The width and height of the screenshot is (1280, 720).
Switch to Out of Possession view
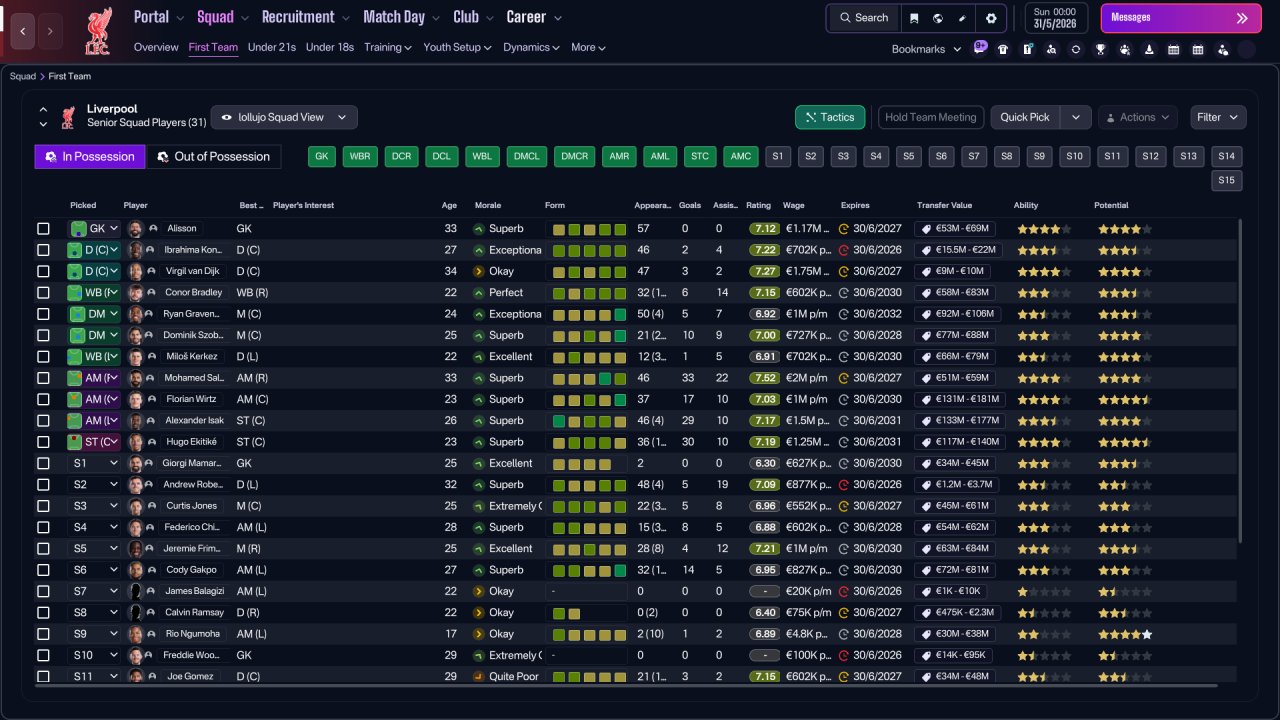214,157
